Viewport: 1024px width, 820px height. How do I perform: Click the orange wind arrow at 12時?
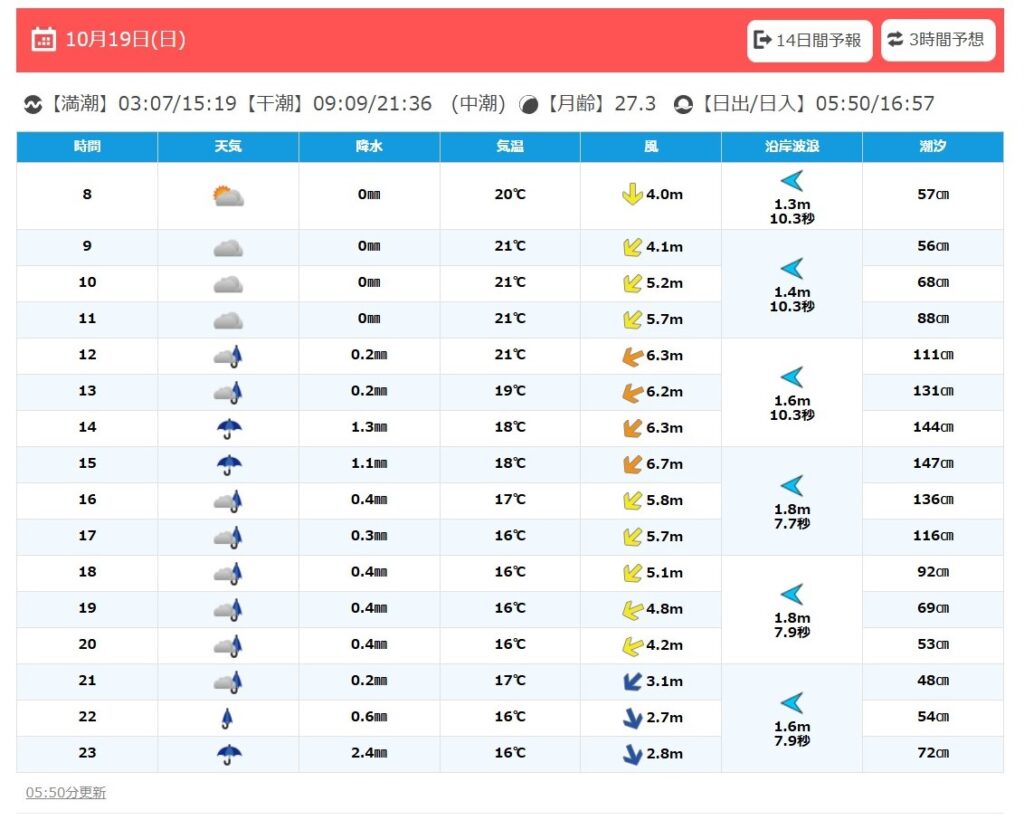631,356
